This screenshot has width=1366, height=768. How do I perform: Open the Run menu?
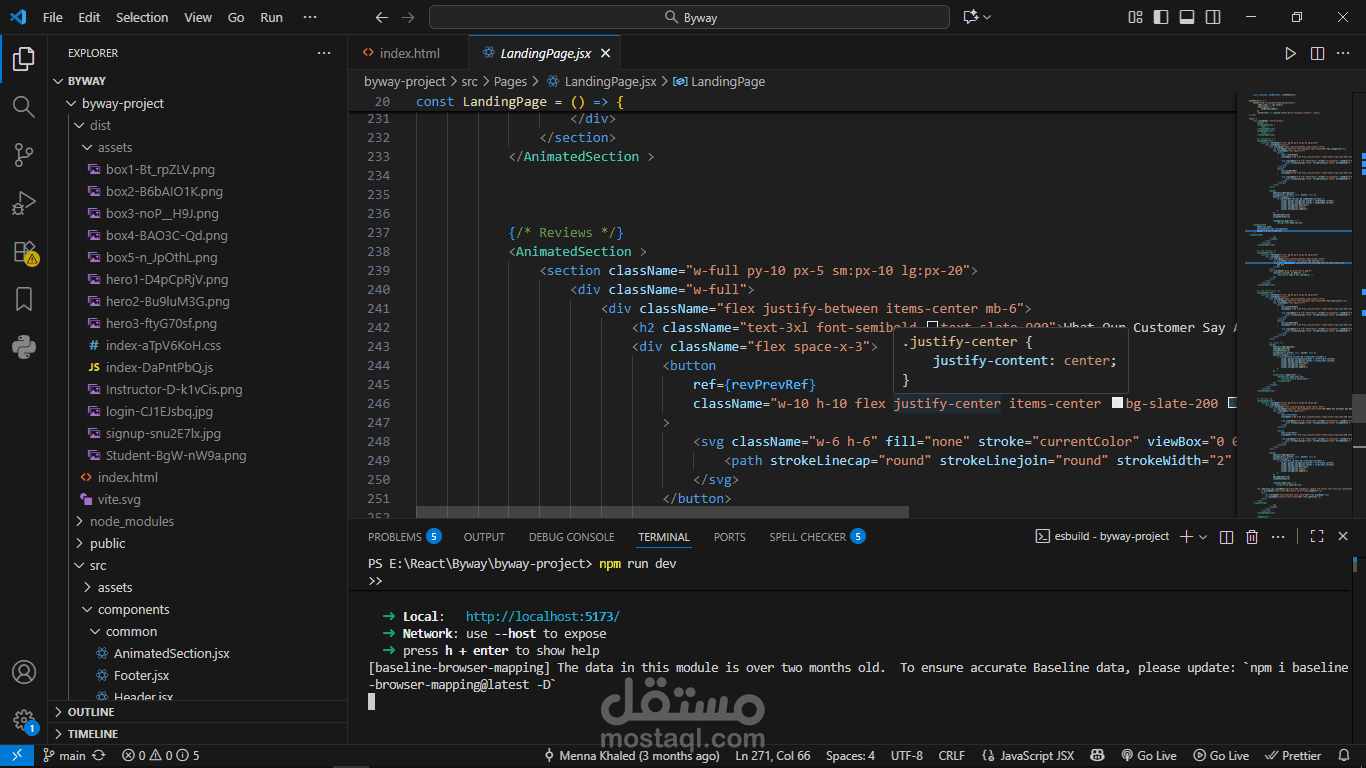(x=271, y=17)
